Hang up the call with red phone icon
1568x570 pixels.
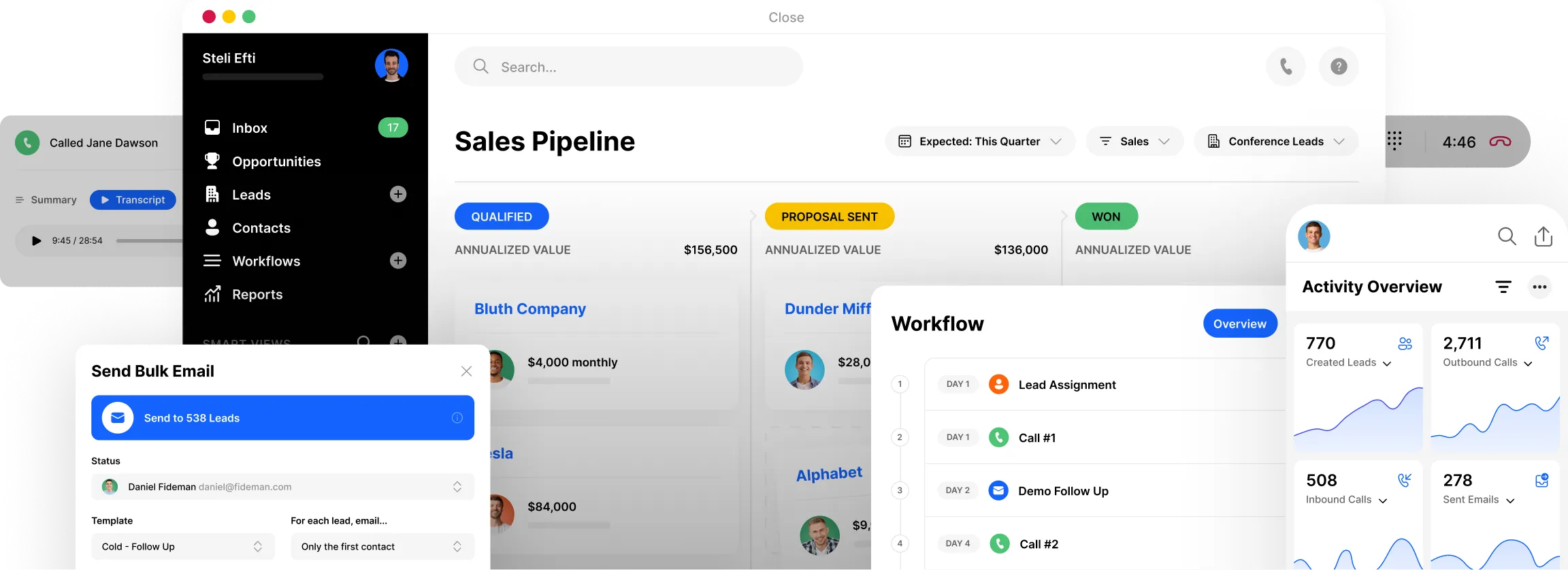[1500, 142]
